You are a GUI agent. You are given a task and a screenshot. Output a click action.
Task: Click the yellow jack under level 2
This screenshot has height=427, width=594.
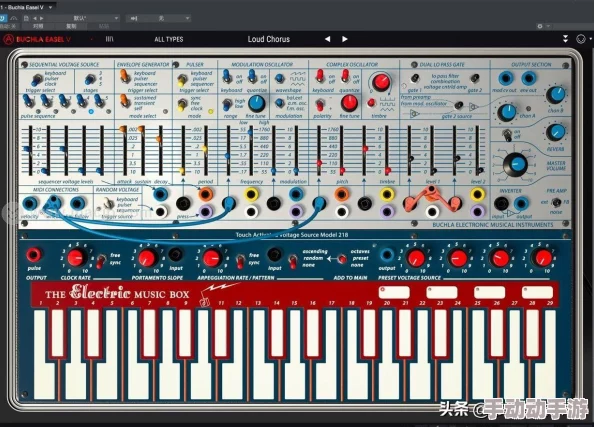(477, 194)
